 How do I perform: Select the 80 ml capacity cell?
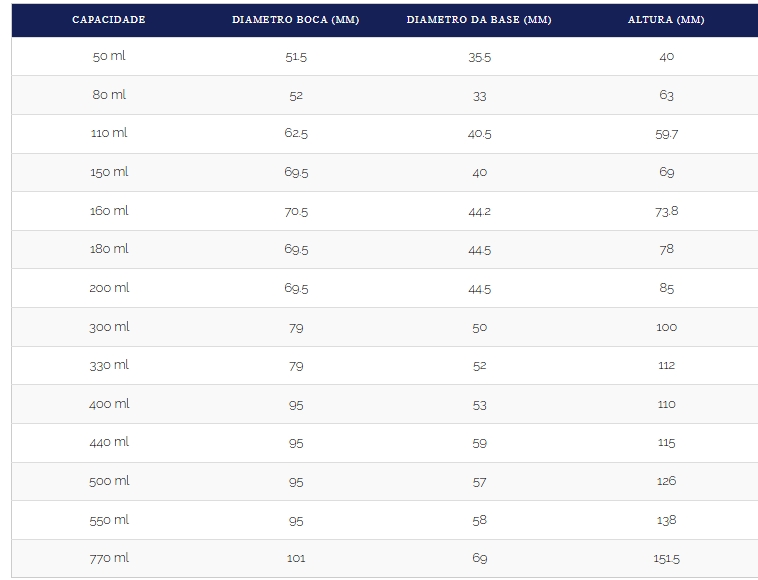109,95
